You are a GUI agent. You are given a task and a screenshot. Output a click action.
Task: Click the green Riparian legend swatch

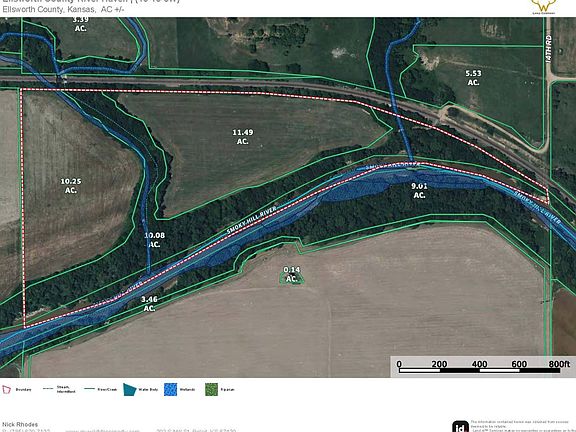pyautogui.click(x=211, y=389)
